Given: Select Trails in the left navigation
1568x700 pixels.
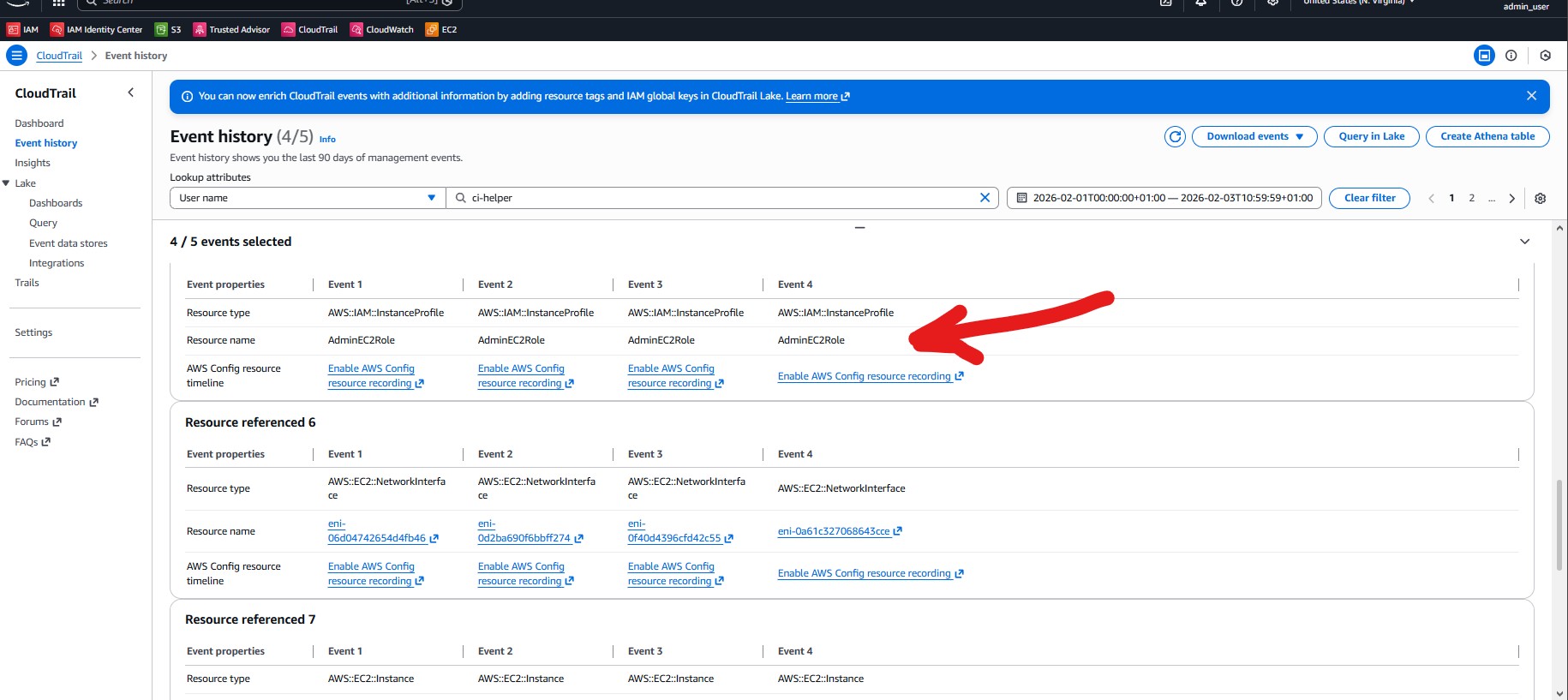Looking at the screenshot, I should [x=27, y=283].
